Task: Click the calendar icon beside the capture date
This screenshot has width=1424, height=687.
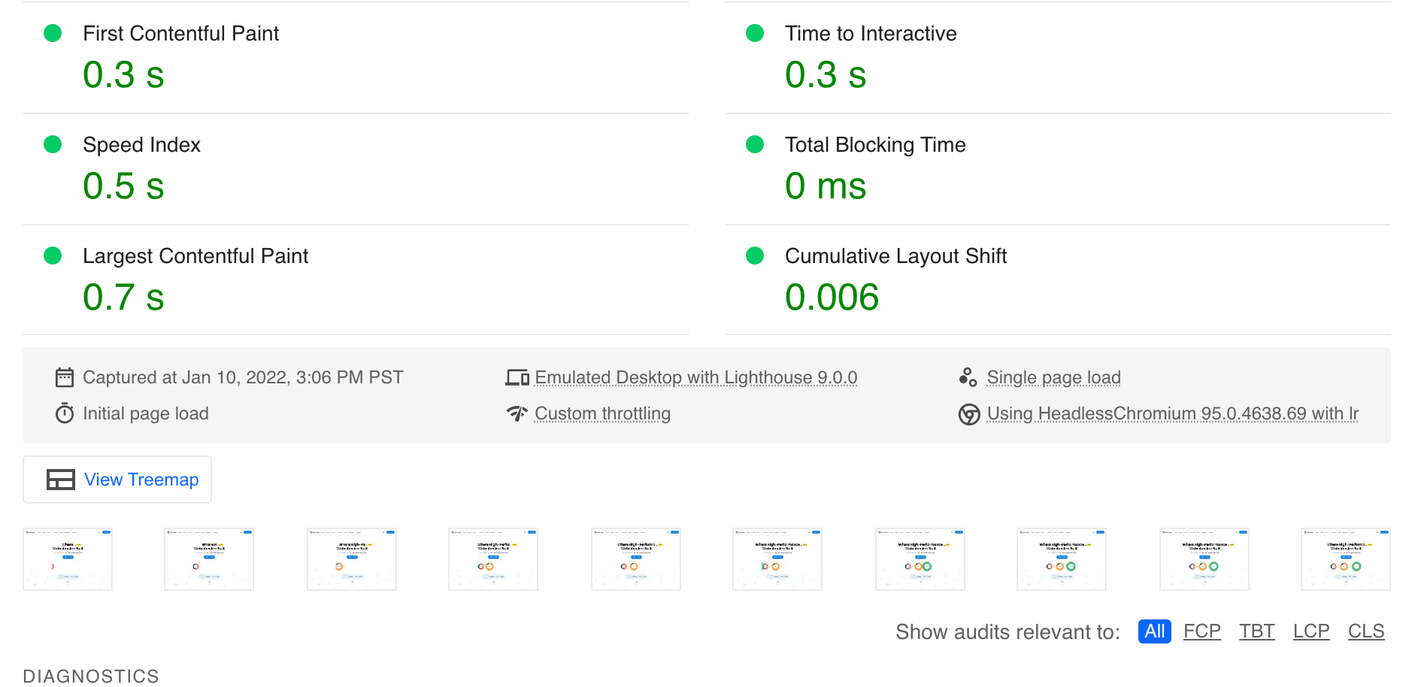Action: point(64,377)
